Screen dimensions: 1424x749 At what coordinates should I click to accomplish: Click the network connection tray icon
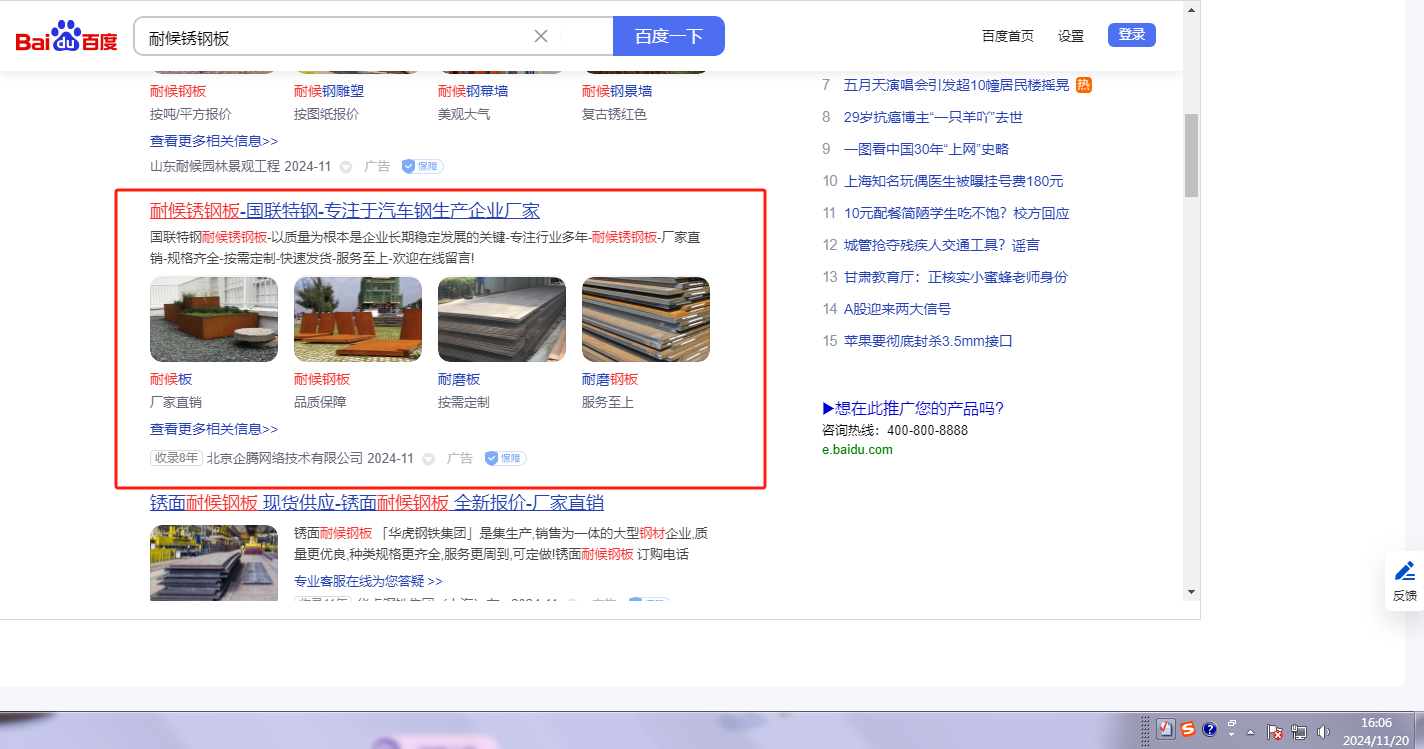(1300, 731)
